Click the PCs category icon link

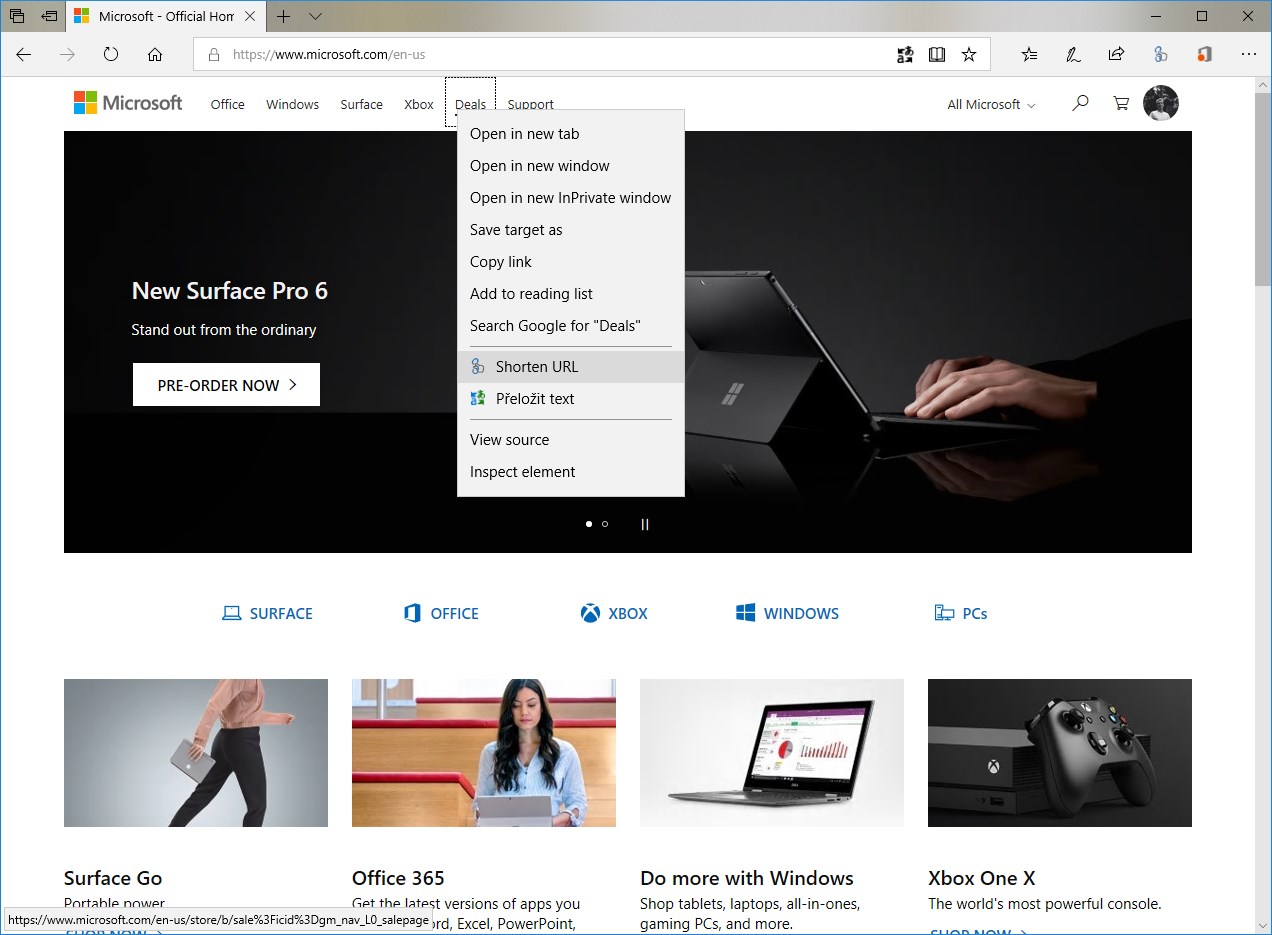[961, 613]
